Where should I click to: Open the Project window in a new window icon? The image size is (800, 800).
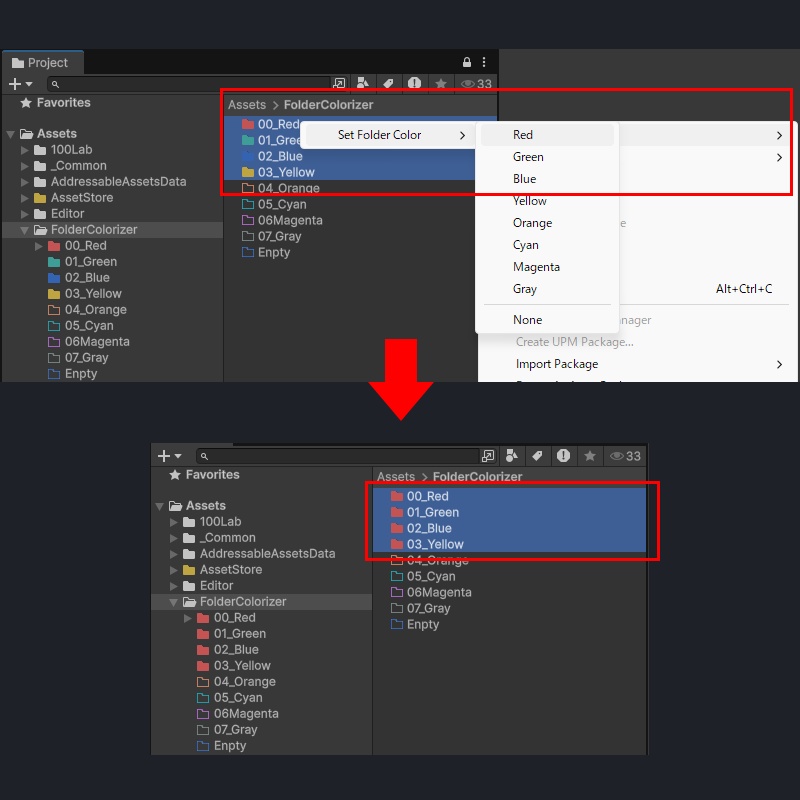[x=340, y=84]
